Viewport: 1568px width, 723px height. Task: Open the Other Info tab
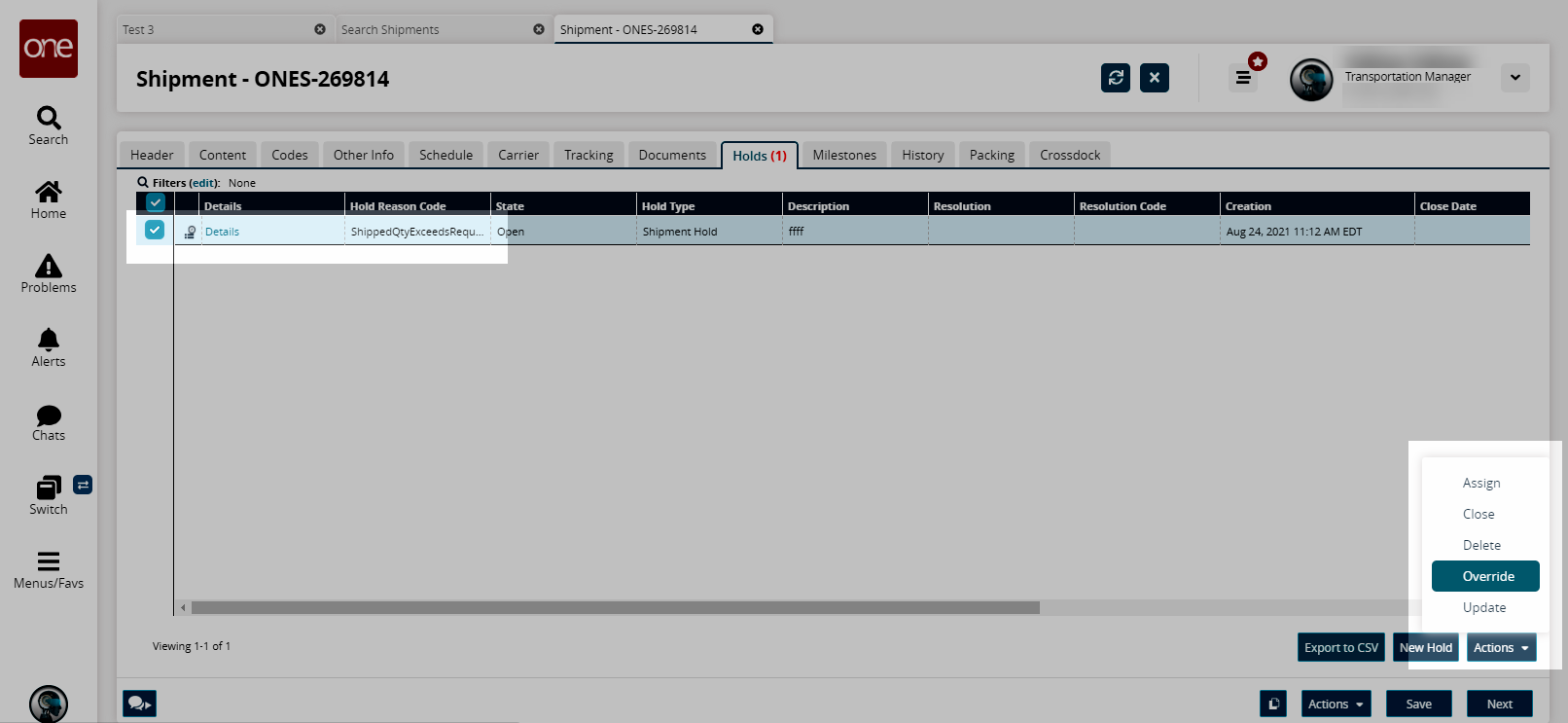coord(364,155)
